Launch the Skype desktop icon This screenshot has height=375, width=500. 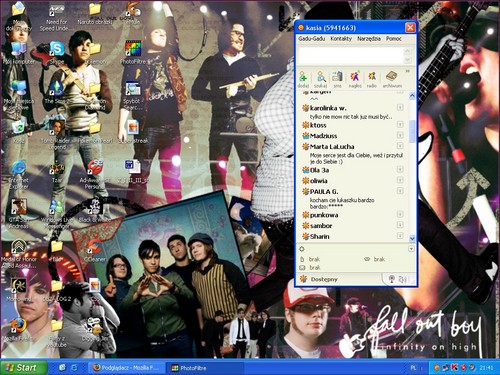point(57,53)
